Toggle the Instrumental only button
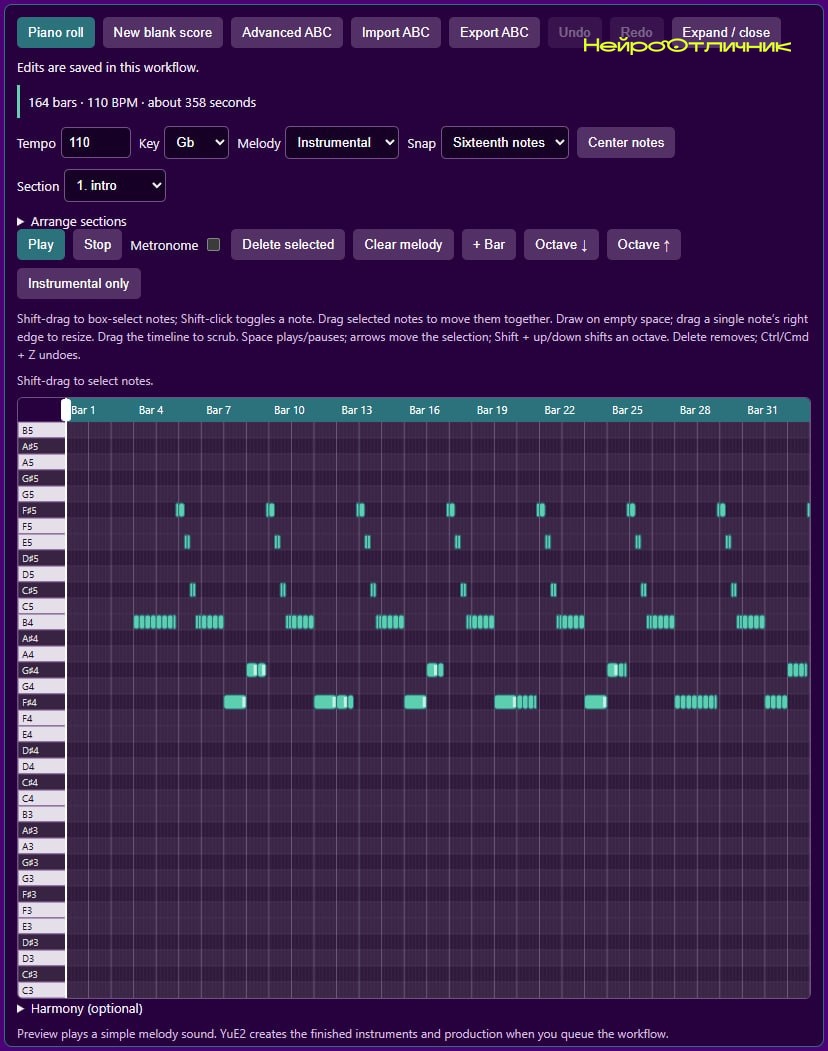Viewport: 828px width, 1051px height. [78, 284]
